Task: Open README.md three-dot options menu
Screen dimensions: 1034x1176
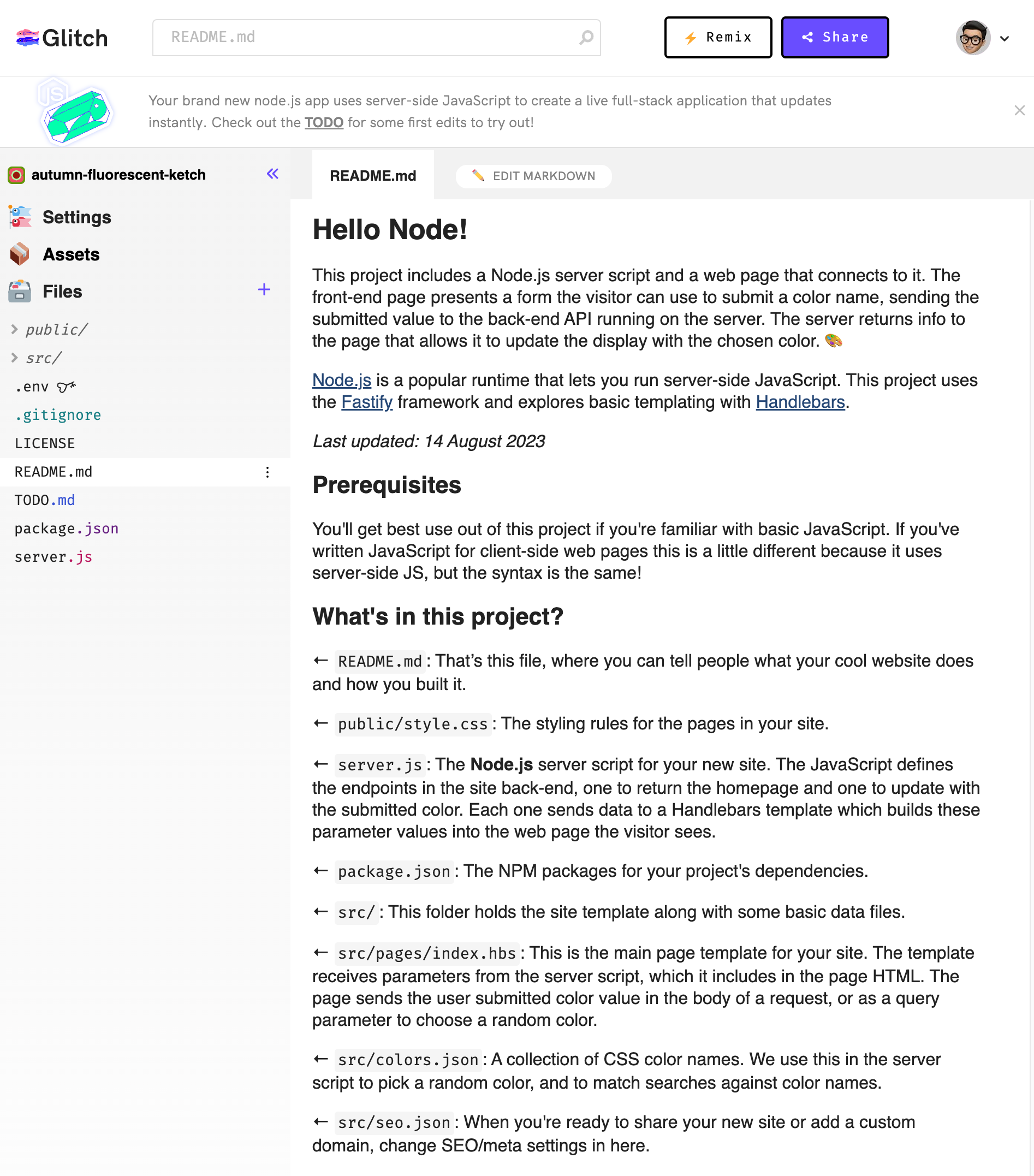Action: click(268, 472)
